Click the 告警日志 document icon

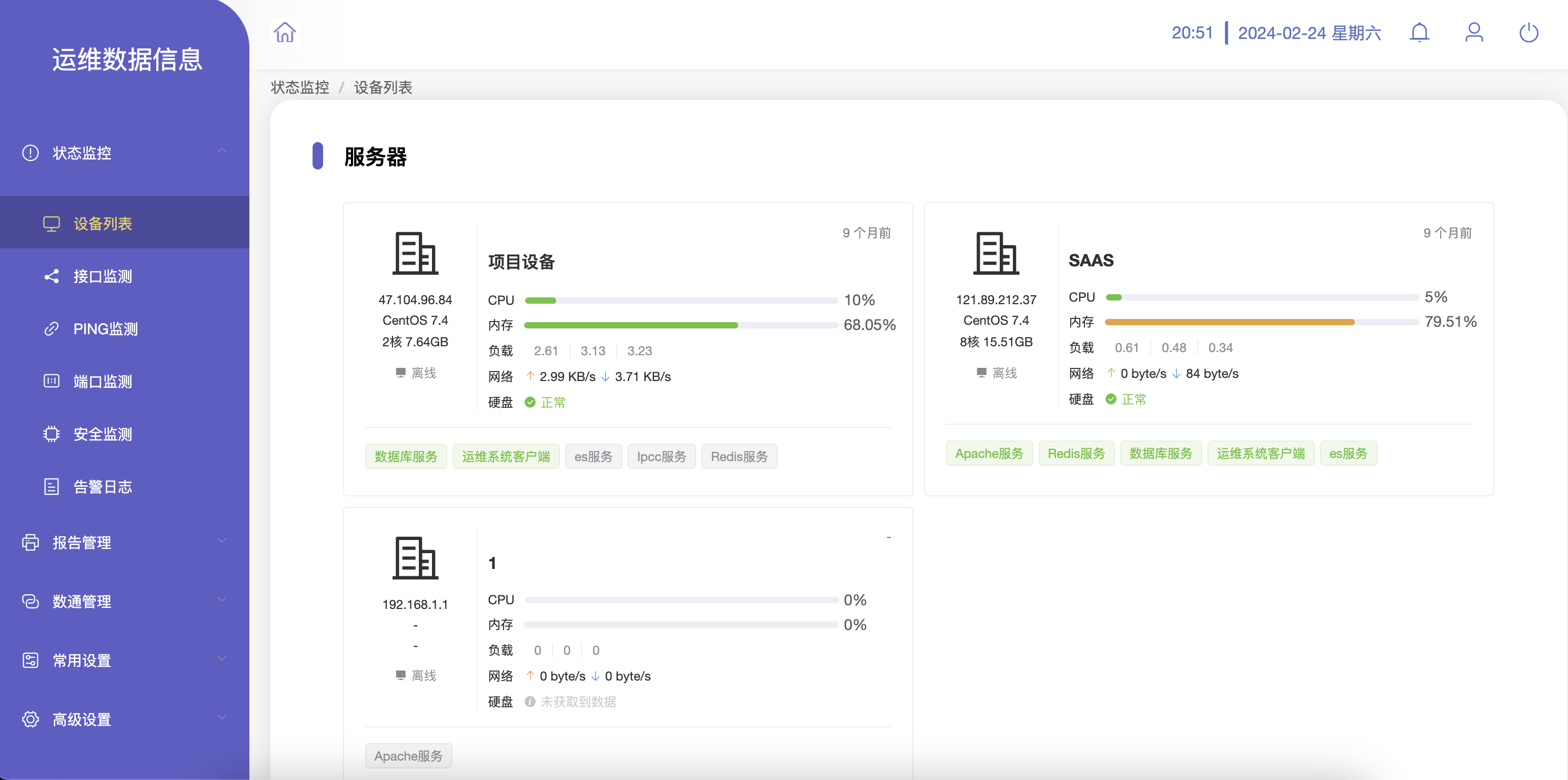click(x=51, y=486)
